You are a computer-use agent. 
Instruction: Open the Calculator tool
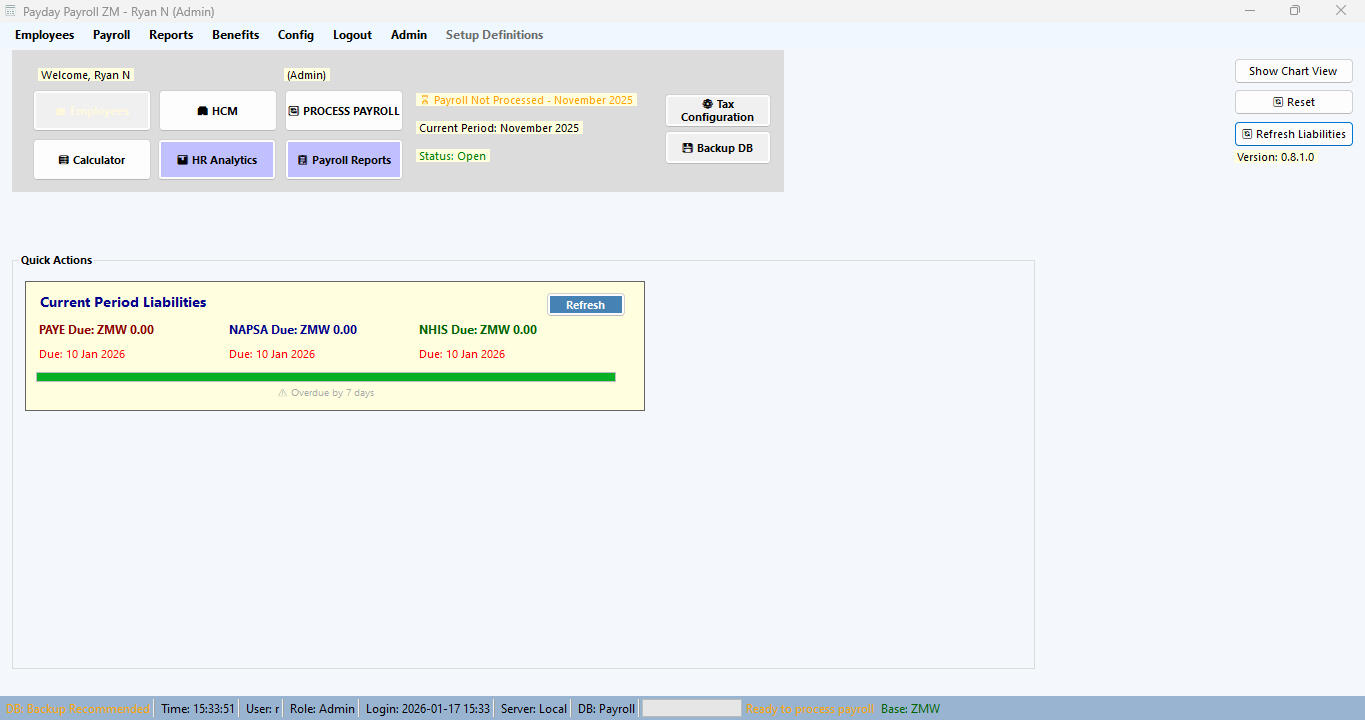coord(92,160)
